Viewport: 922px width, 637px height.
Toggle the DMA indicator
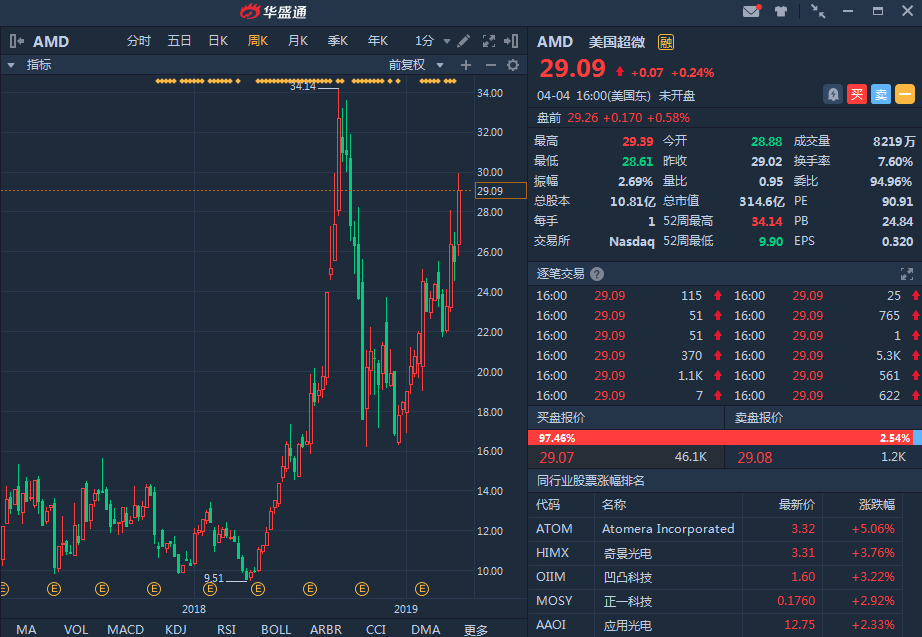[x=426, y=629]
